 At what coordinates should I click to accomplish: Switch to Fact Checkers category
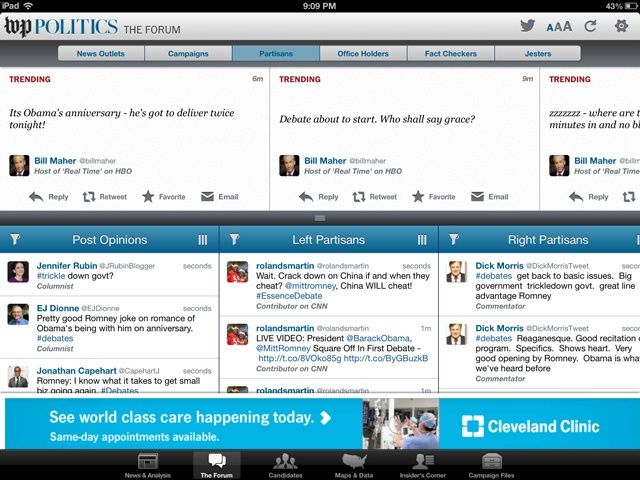[x=451, y=53]
